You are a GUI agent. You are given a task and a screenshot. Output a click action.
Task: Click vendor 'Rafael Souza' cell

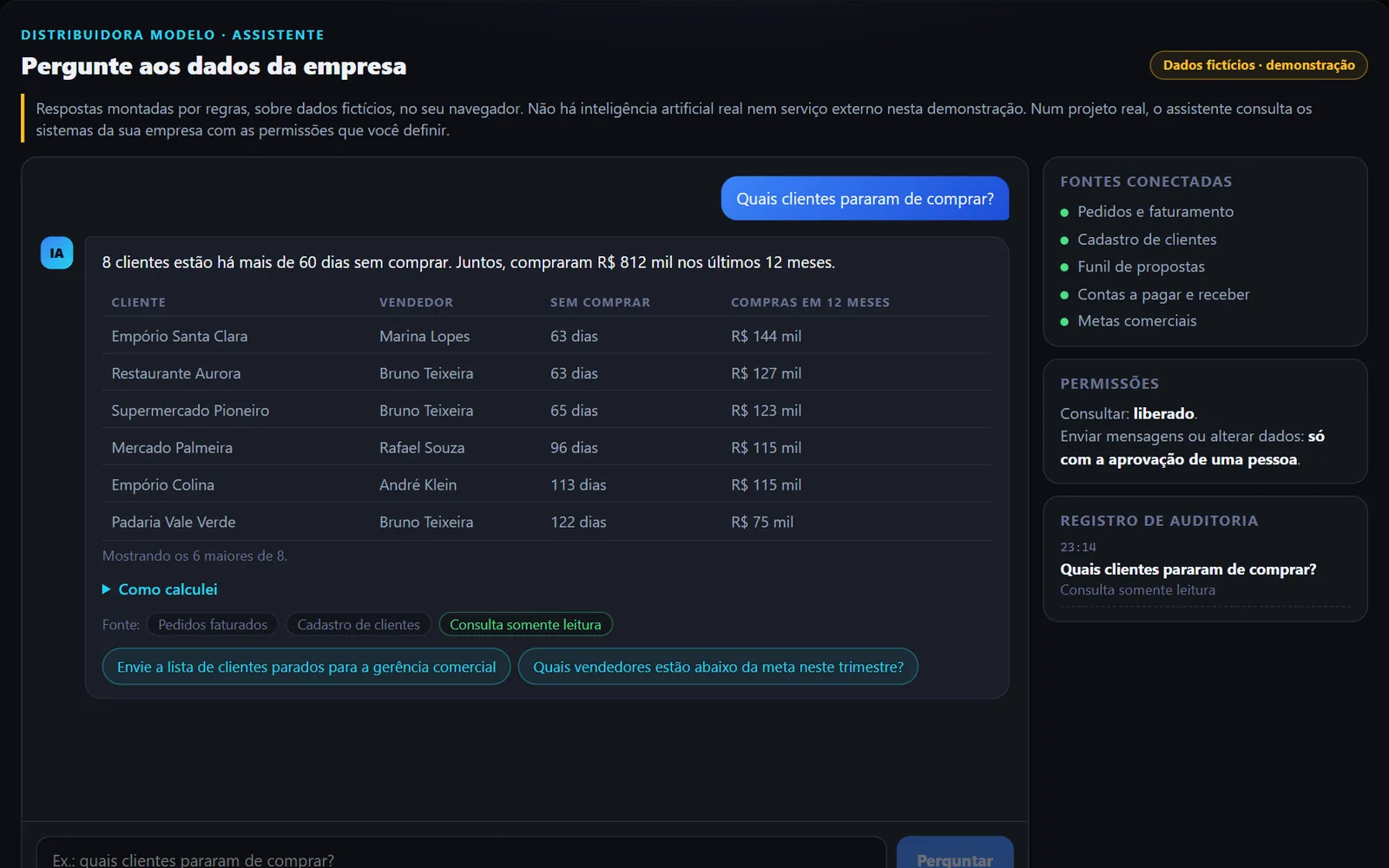point(422,448)
